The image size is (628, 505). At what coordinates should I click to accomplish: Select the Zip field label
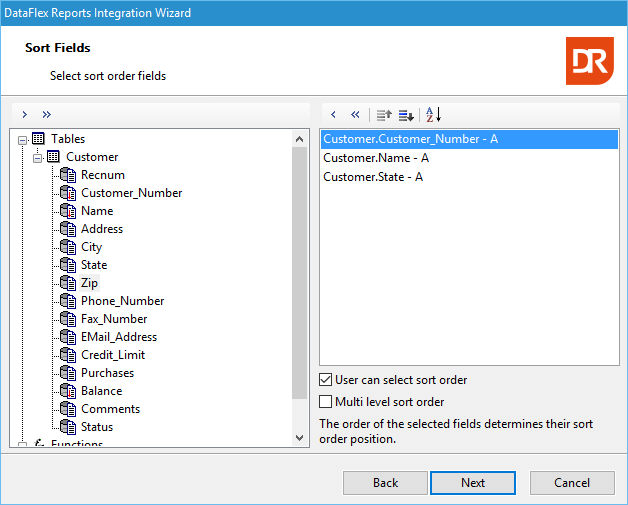90,283
